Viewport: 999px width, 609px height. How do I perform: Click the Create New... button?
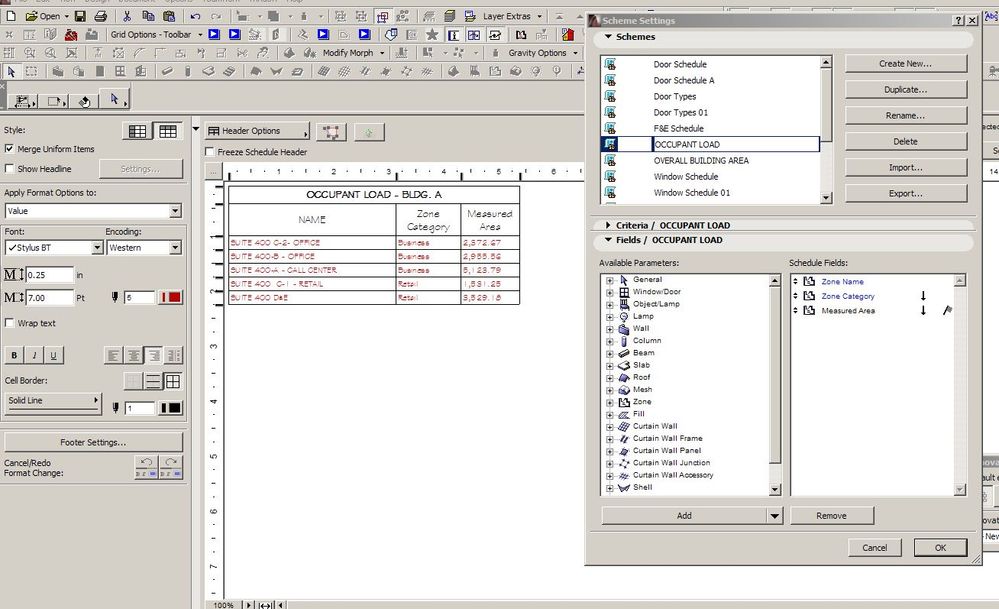click(x=905, y=63)
